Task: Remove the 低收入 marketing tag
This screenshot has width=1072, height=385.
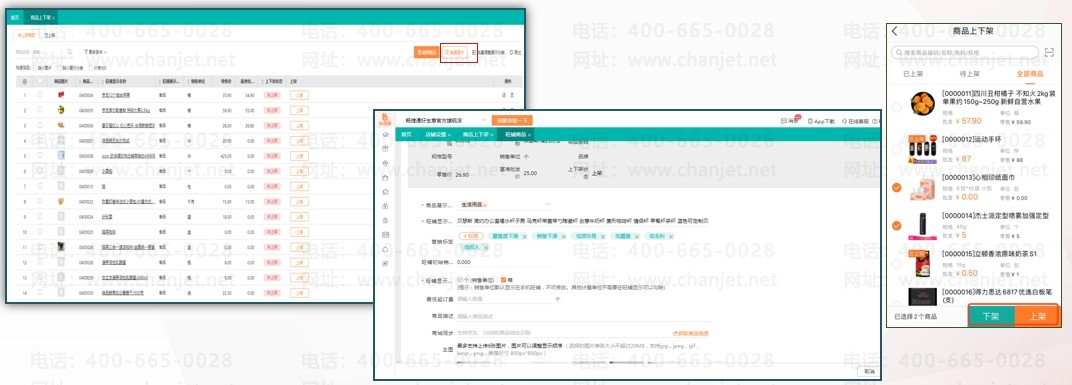Action: click(x=485, y=247)
